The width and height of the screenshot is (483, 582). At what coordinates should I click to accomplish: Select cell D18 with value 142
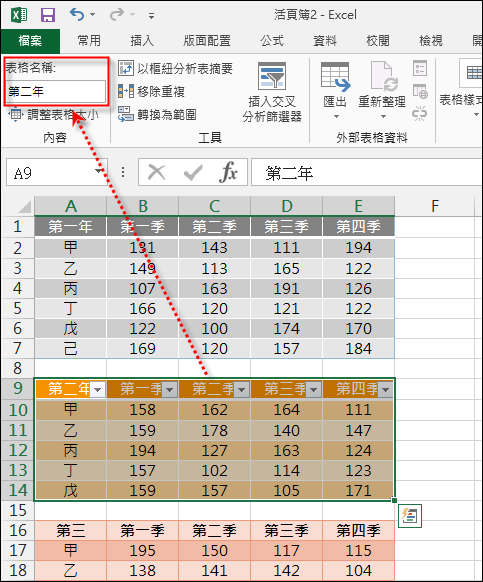287,570
